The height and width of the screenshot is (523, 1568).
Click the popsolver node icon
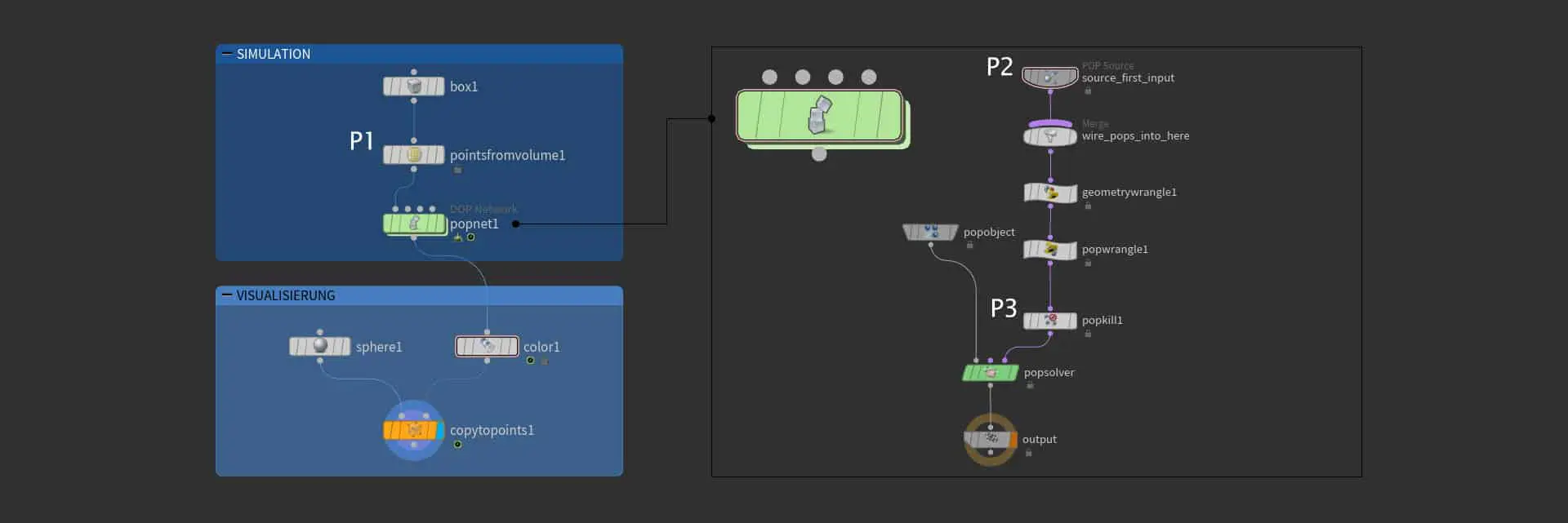(991, 373)
